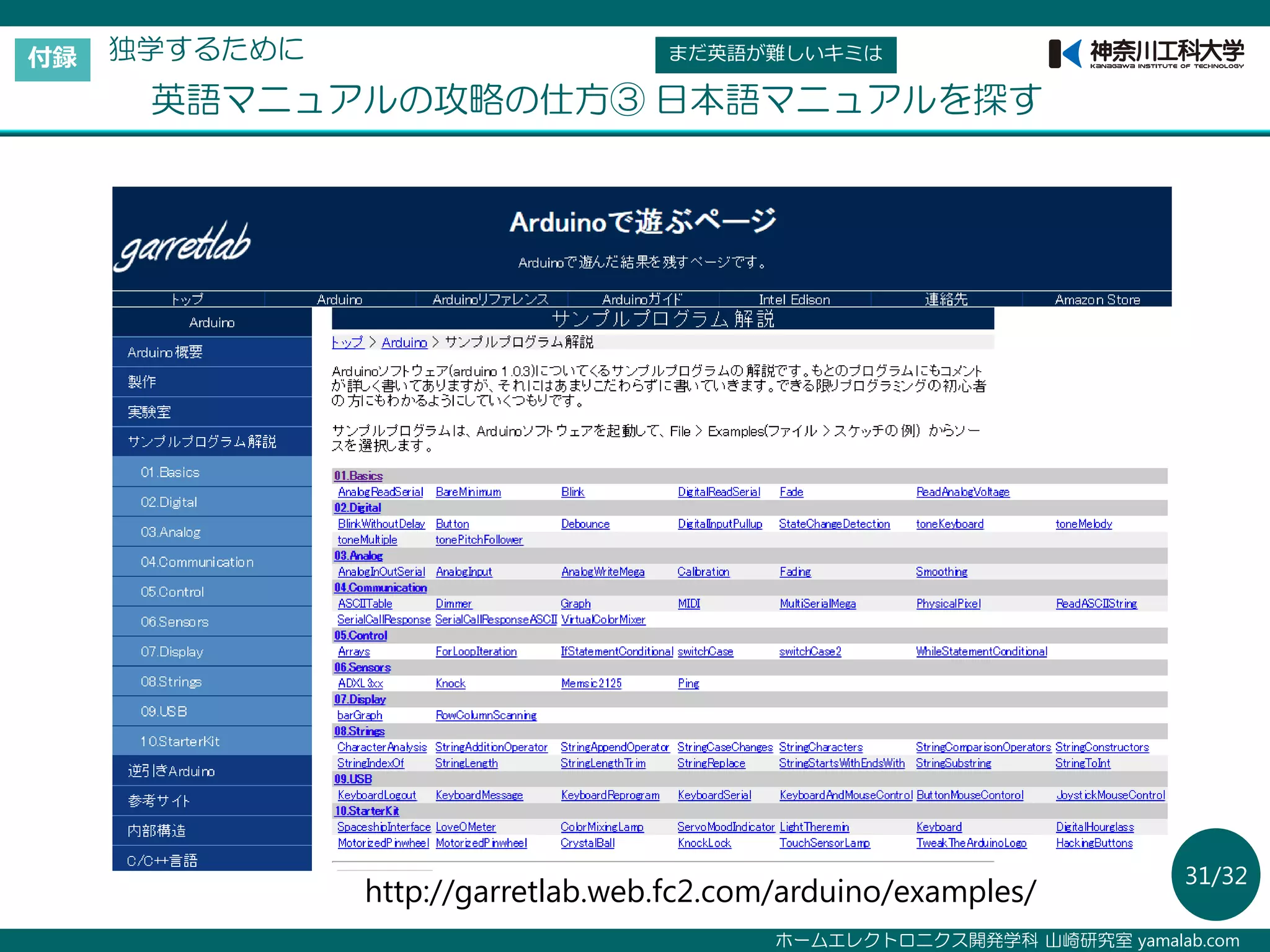Select 内部構造 in the sidebar
This screenshot has width=1270, height=952.
pyautogui.click(x=212, y=831)
